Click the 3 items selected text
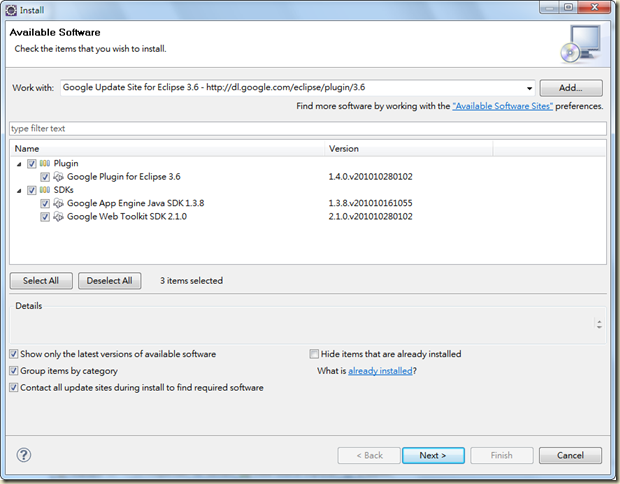 [191, 281]
